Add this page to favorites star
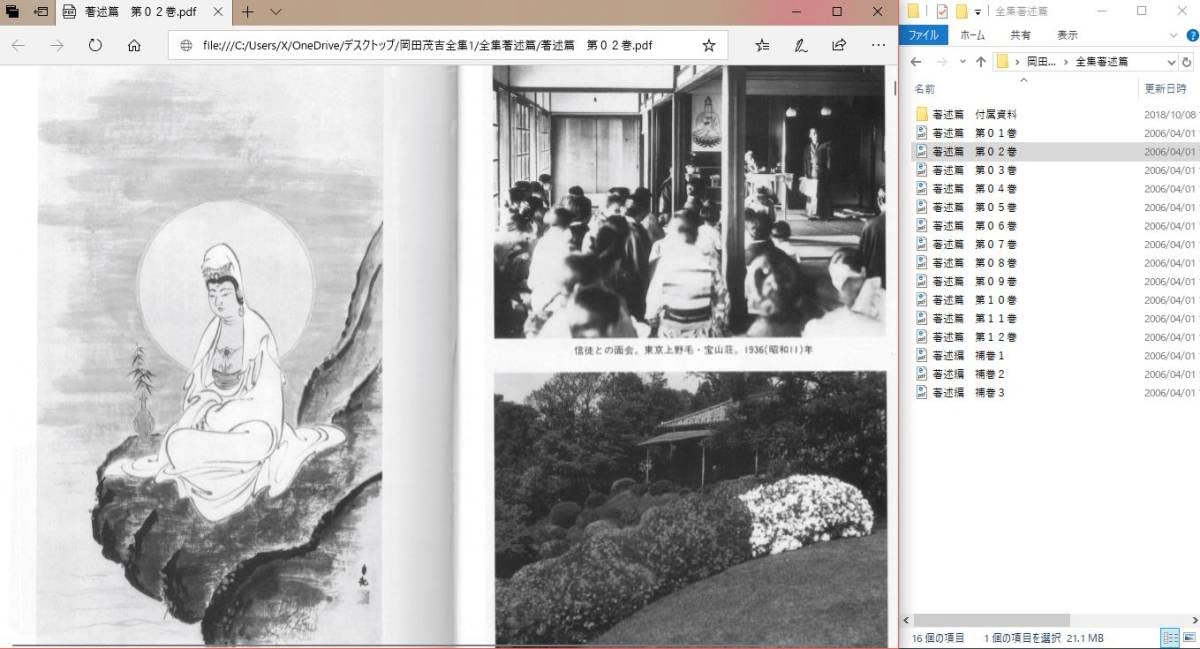This screenshot has height=649, width=1200. (x=709, y=45)
